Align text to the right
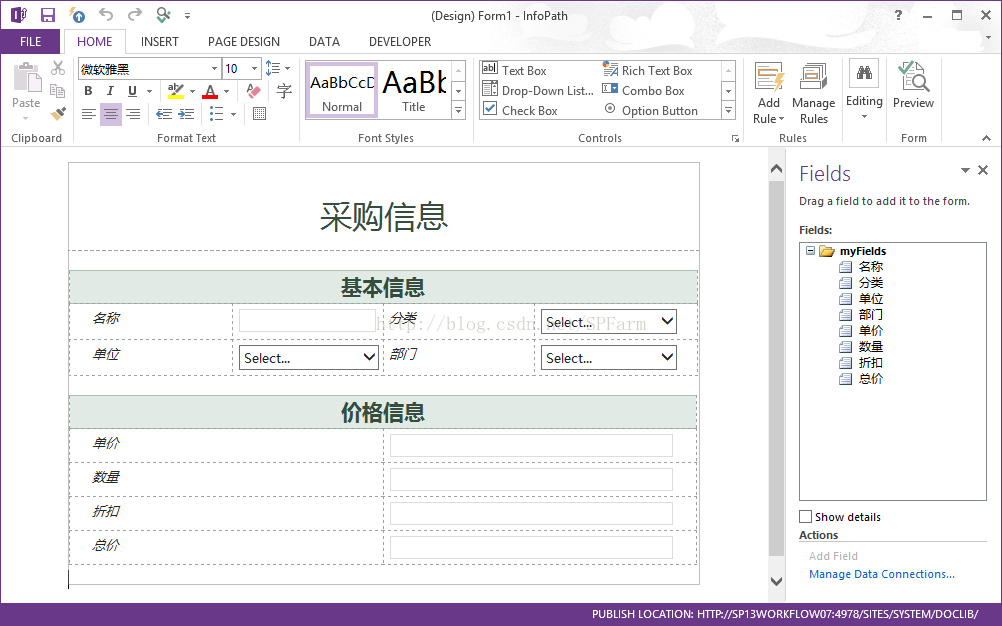This screenshot has width=1002, height=626. click(133, 114)
